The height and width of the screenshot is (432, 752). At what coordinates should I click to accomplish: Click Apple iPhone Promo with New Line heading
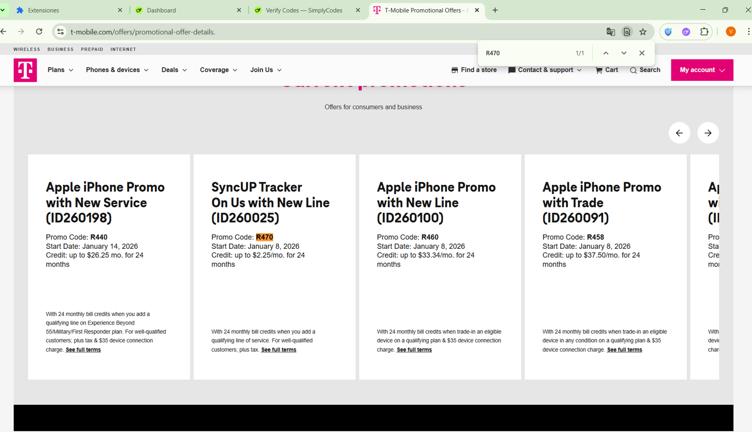(x=436, y=202)
